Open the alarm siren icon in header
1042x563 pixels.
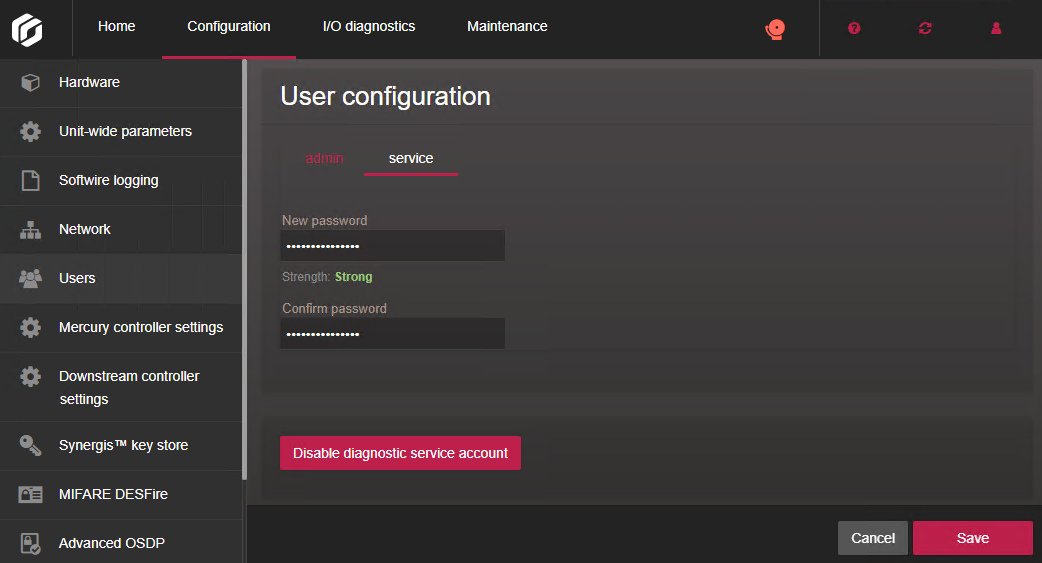coord(775,28)
